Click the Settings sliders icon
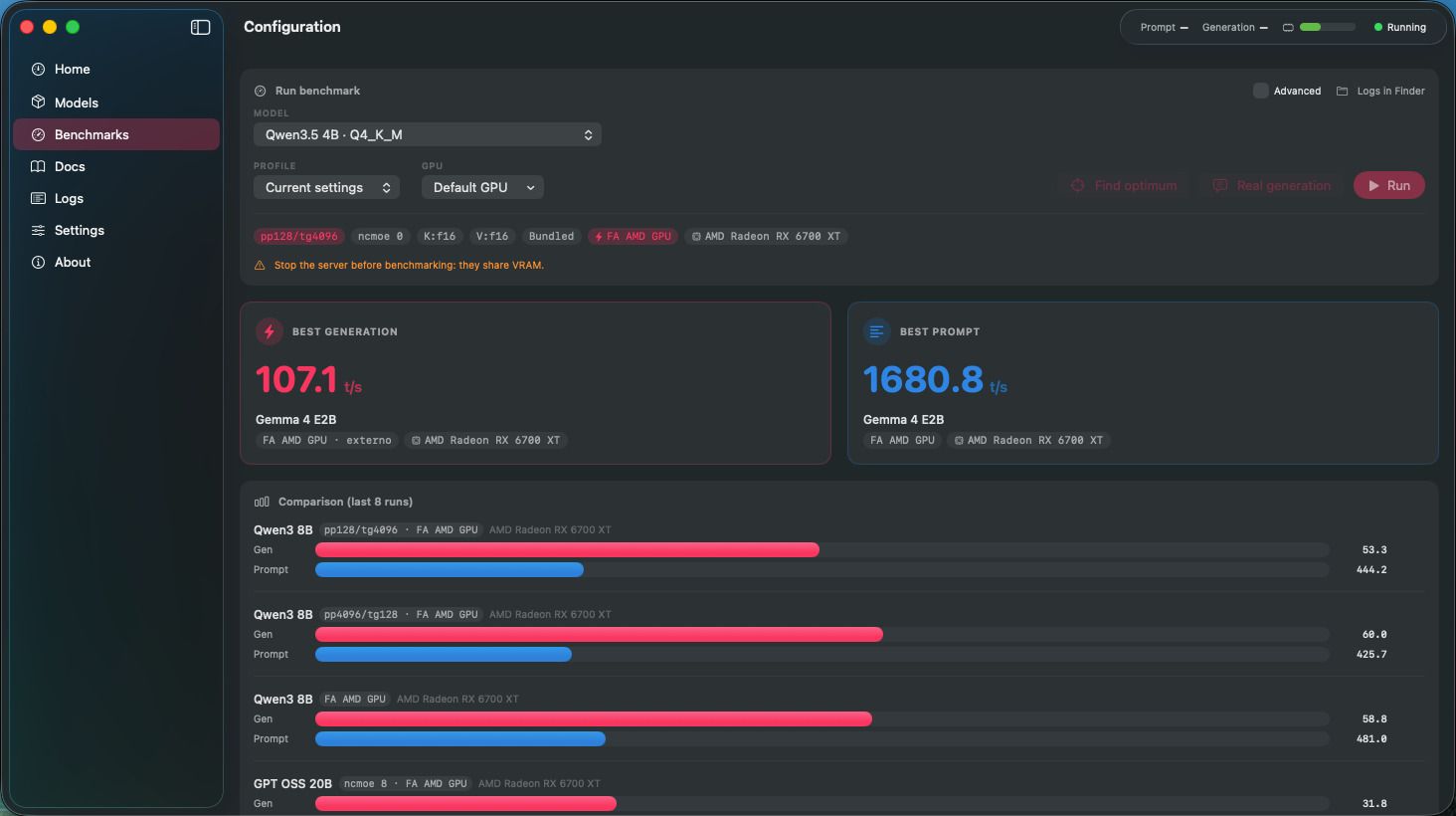The width and height of the screenshot is (1456, 816). [38, 230]
